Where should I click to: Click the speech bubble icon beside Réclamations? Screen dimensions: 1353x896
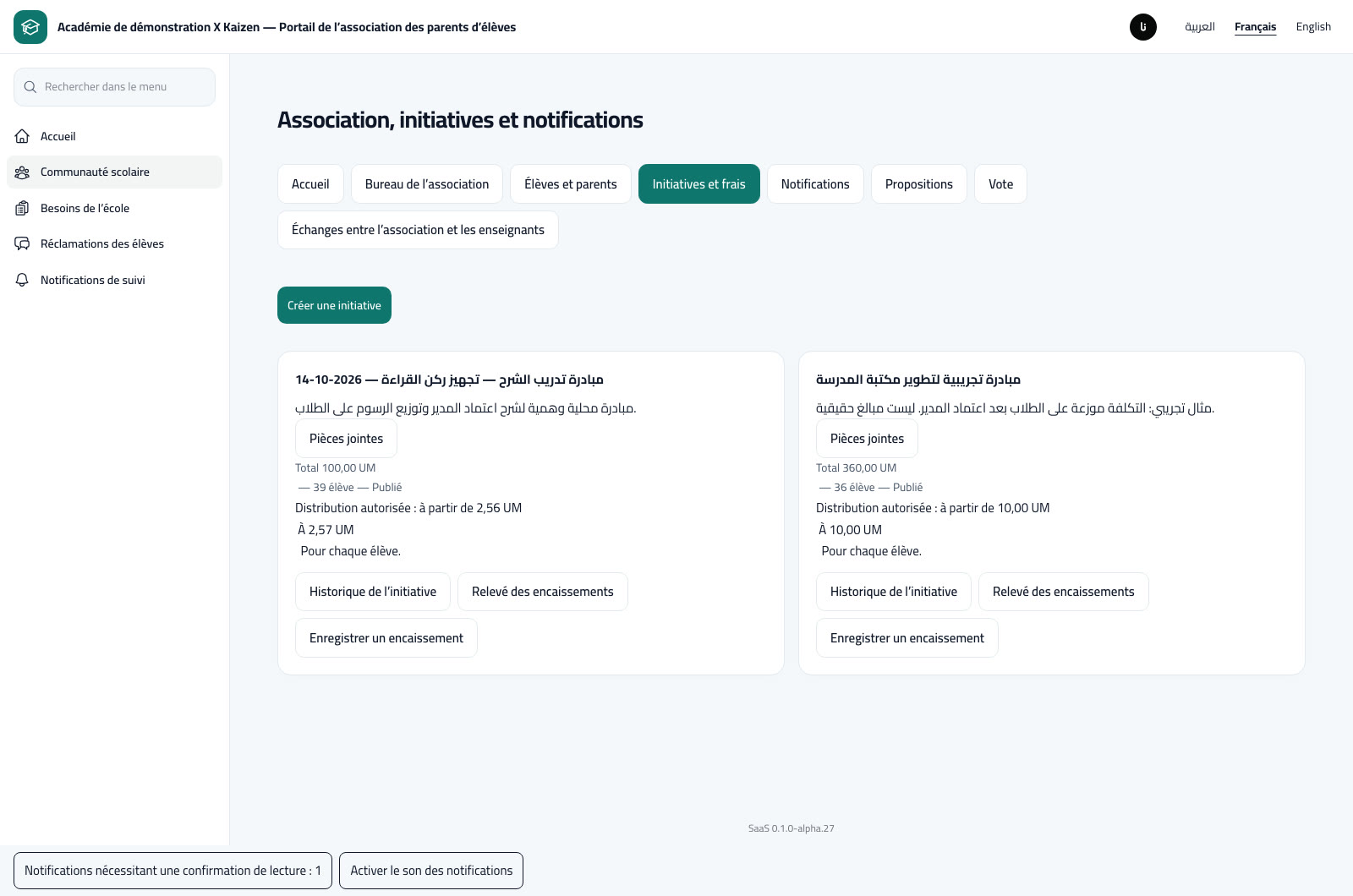click(23, 244)
